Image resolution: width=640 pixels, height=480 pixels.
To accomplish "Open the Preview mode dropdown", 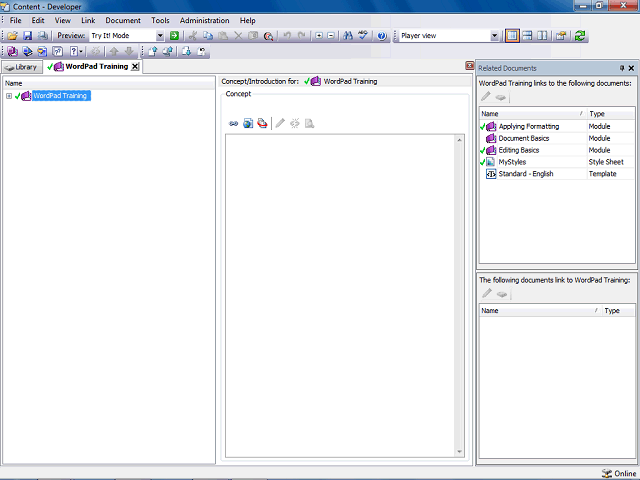I will (x=160, y=36).
